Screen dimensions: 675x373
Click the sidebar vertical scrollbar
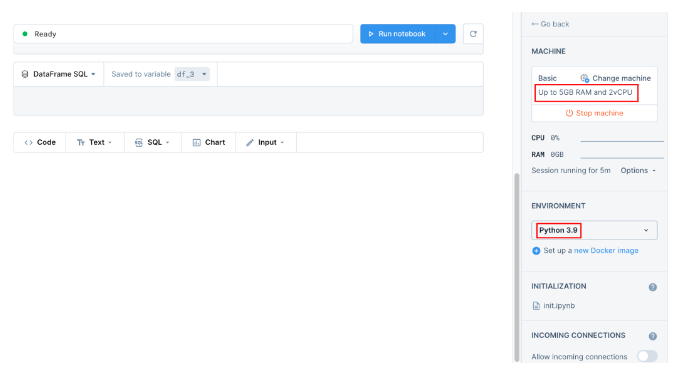(x=517, y=267)
